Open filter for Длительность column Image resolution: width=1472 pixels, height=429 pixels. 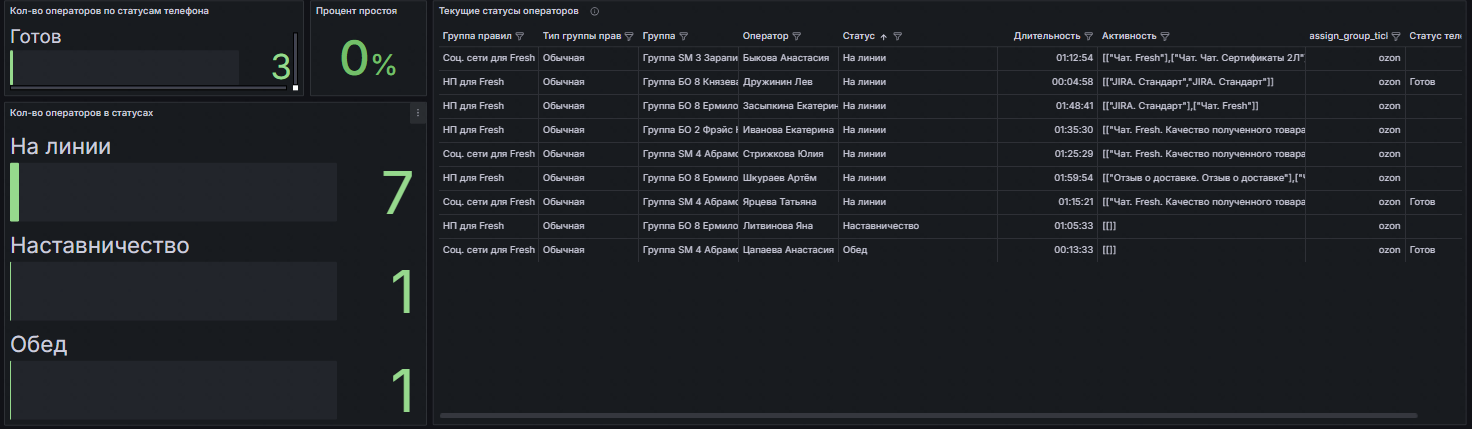[x=1089, y=36]
